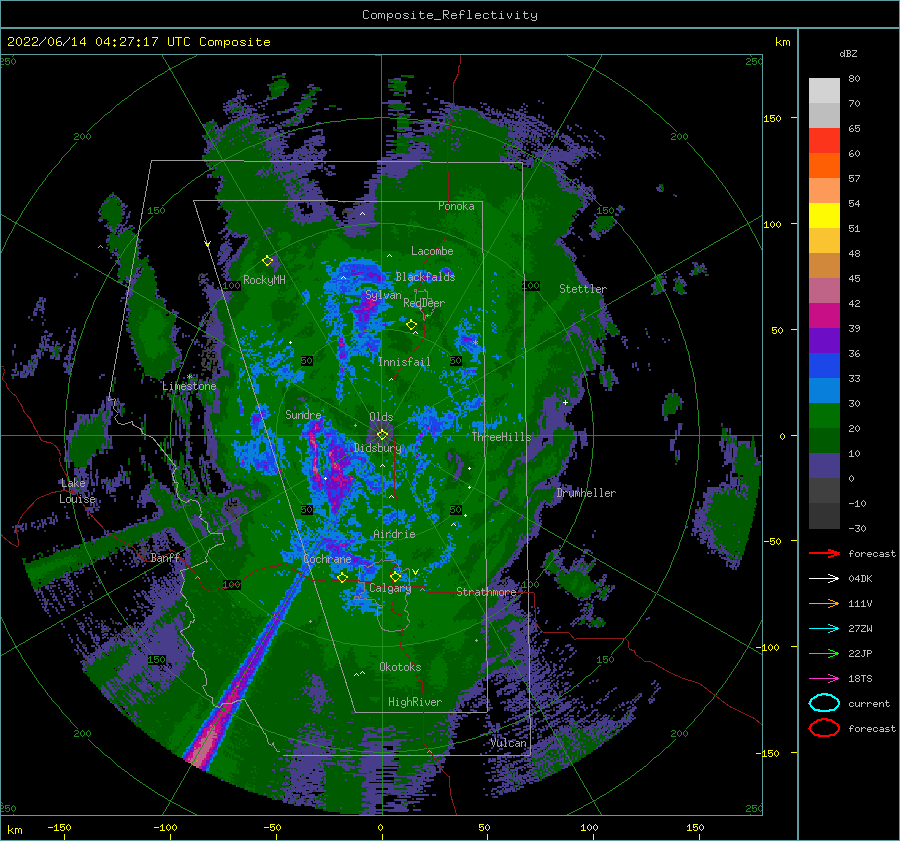Select the cyan 27ZW arrow icon
Screen dimensions: 900x841
(824, 628)
